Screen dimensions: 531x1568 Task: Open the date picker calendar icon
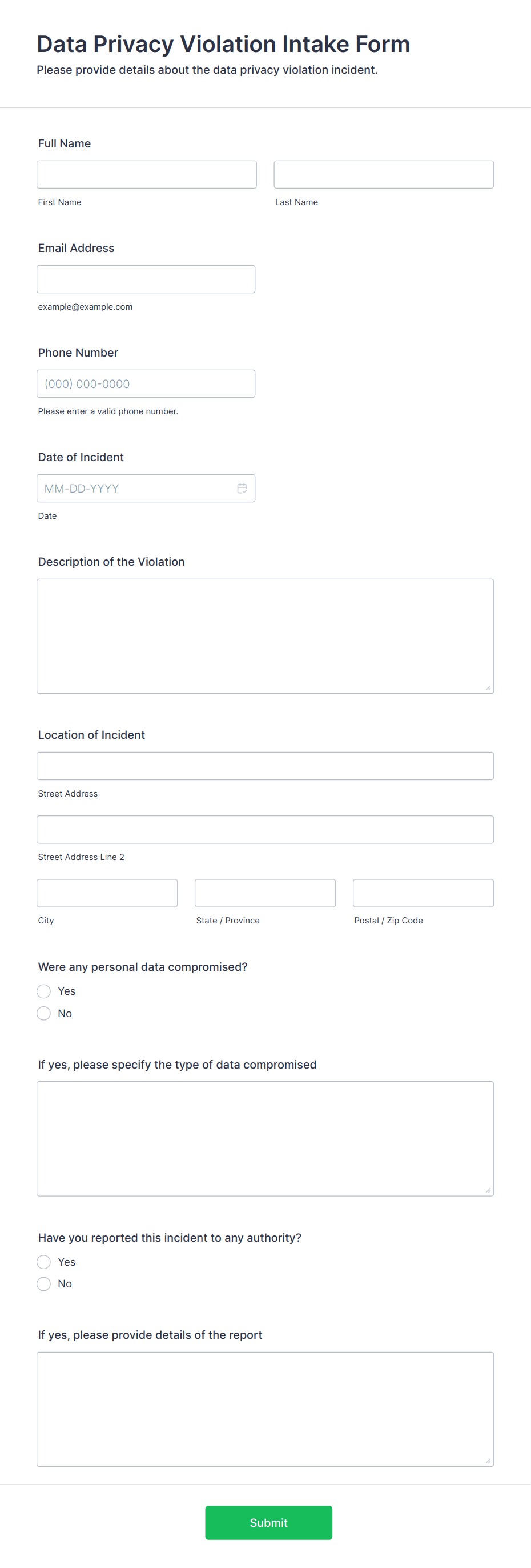tap(241, 487)
